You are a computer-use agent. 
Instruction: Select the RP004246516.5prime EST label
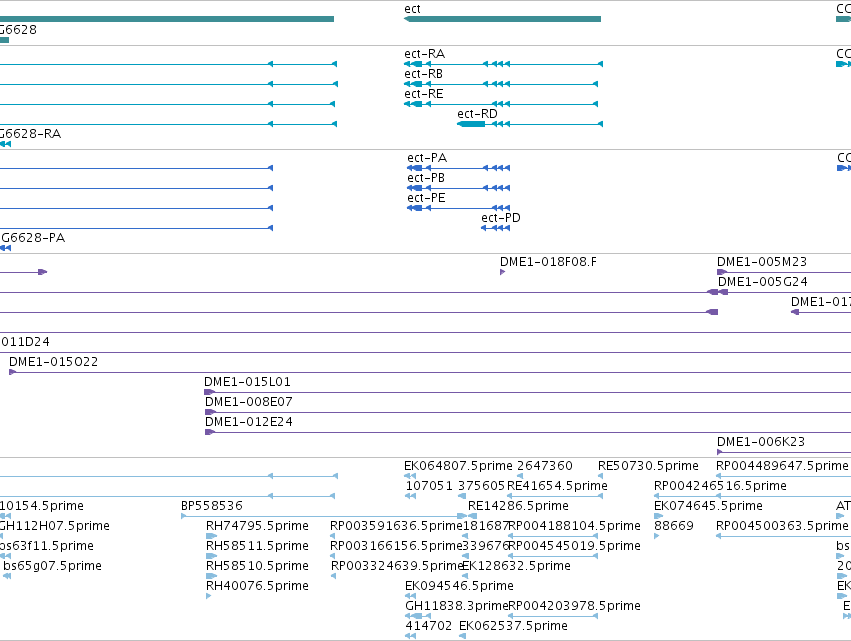click(720, 486)
